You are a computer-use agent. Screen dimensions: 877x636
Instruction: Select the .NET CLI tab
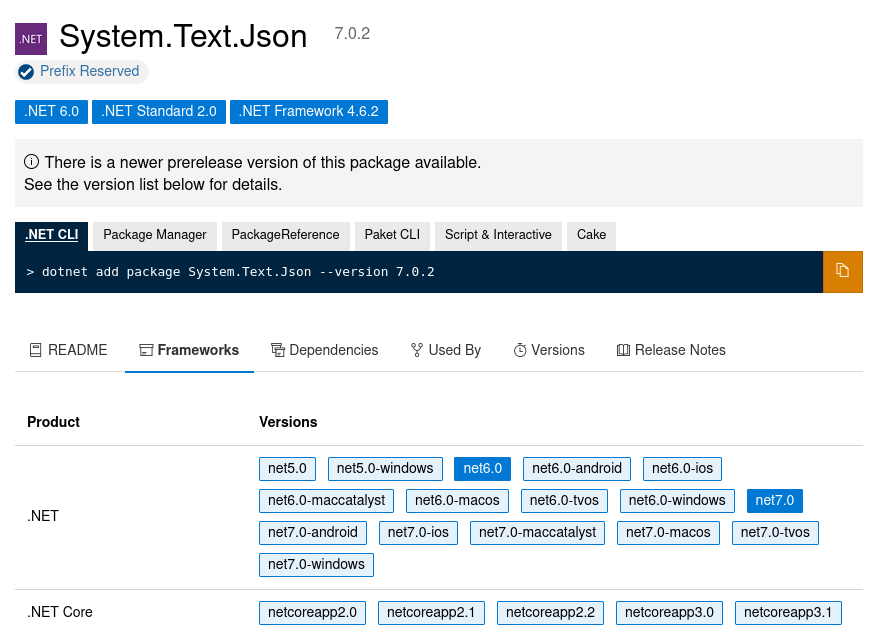[51, 235]
